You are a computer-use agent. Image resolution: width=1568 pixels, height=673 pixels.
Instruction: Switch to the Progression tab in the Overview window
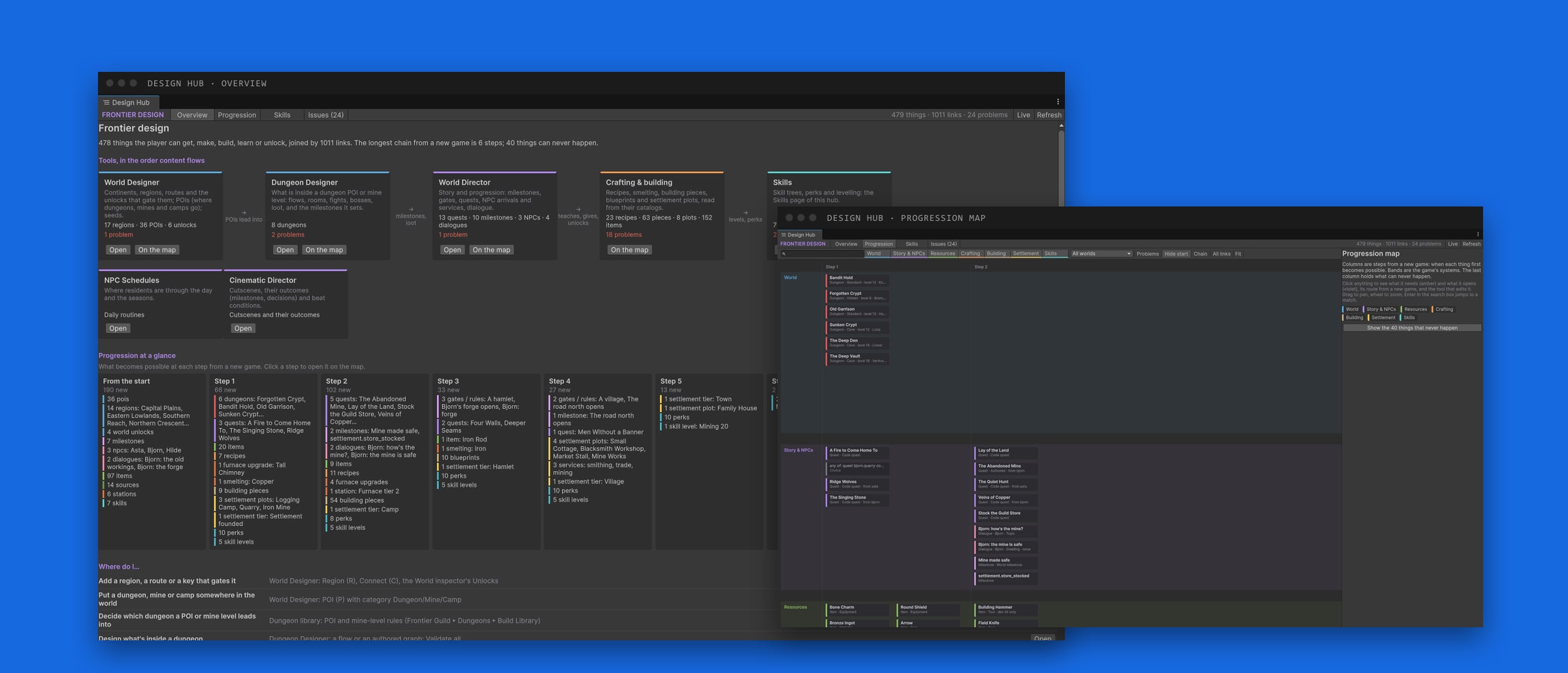pyautogui.click(x=237, y=115)
